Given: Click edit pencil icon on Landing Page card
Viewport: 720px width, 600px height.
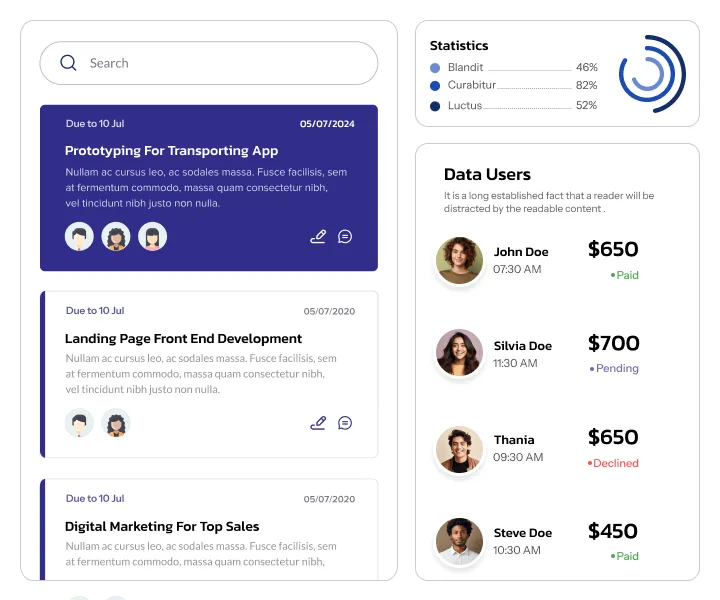Looking at the screenshot, I should 318,423.
